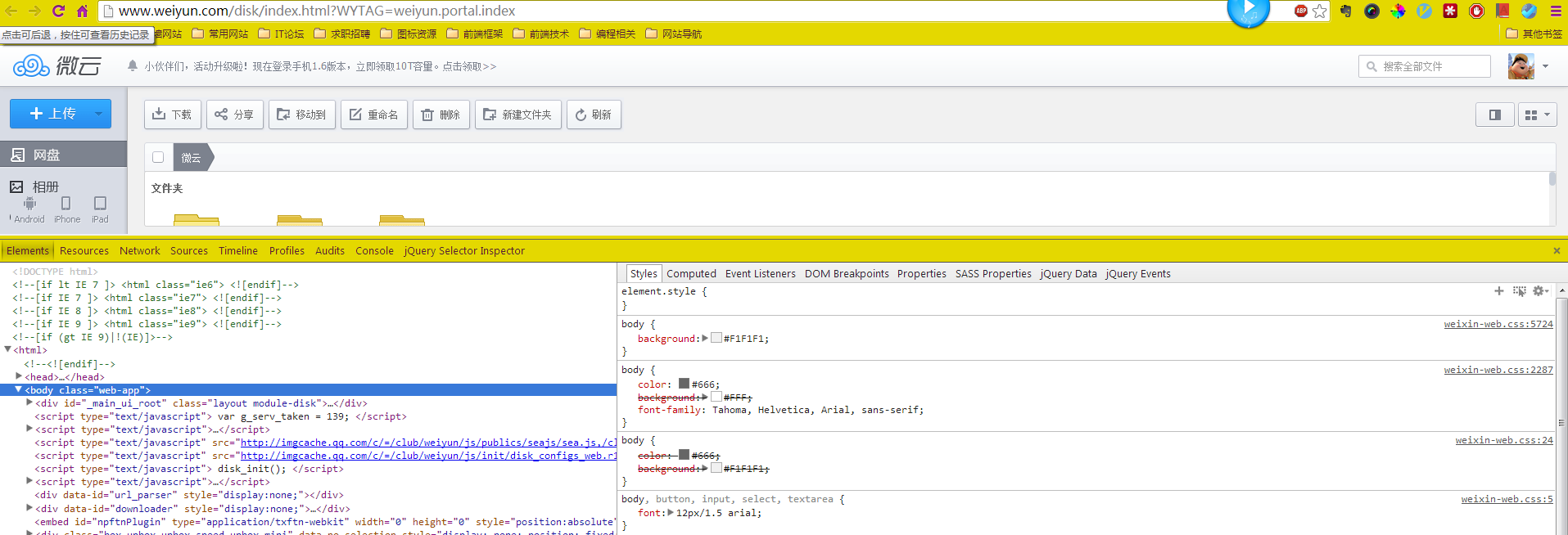The width and height of the screenshot is (1568, 535).
Task: Click the blue checkmark globe extension
Action: click(x=1529, y=11)
